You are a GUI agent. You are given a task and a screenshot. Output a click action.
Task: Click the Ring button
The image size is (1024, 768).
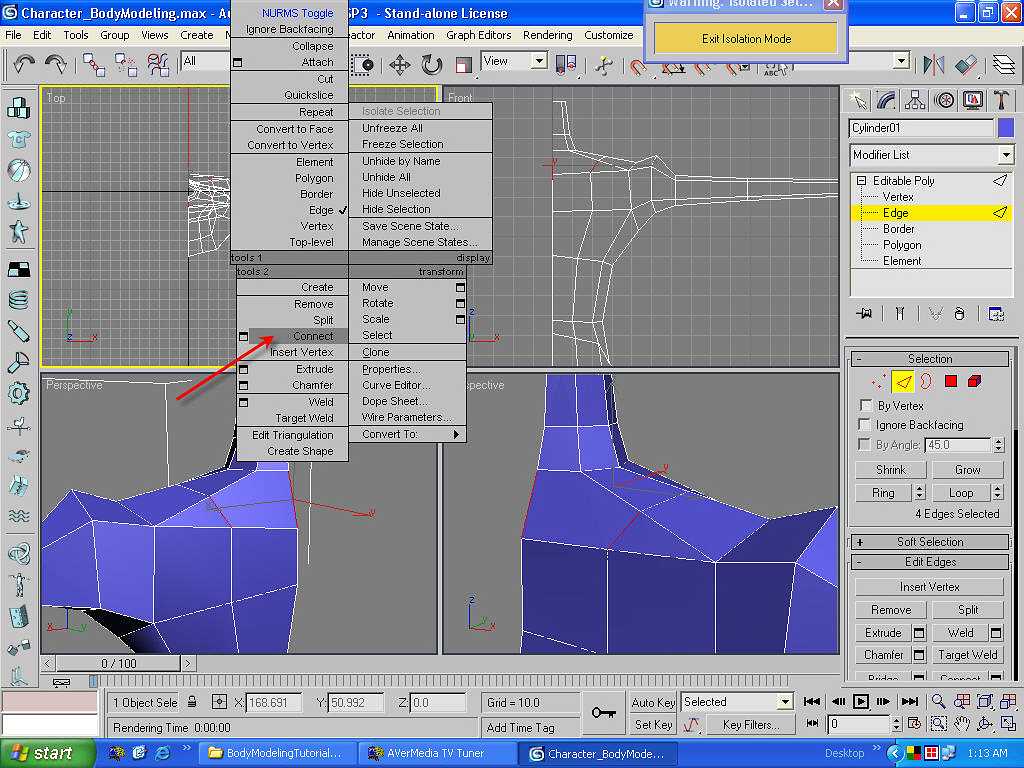click(x=883, y=493)
